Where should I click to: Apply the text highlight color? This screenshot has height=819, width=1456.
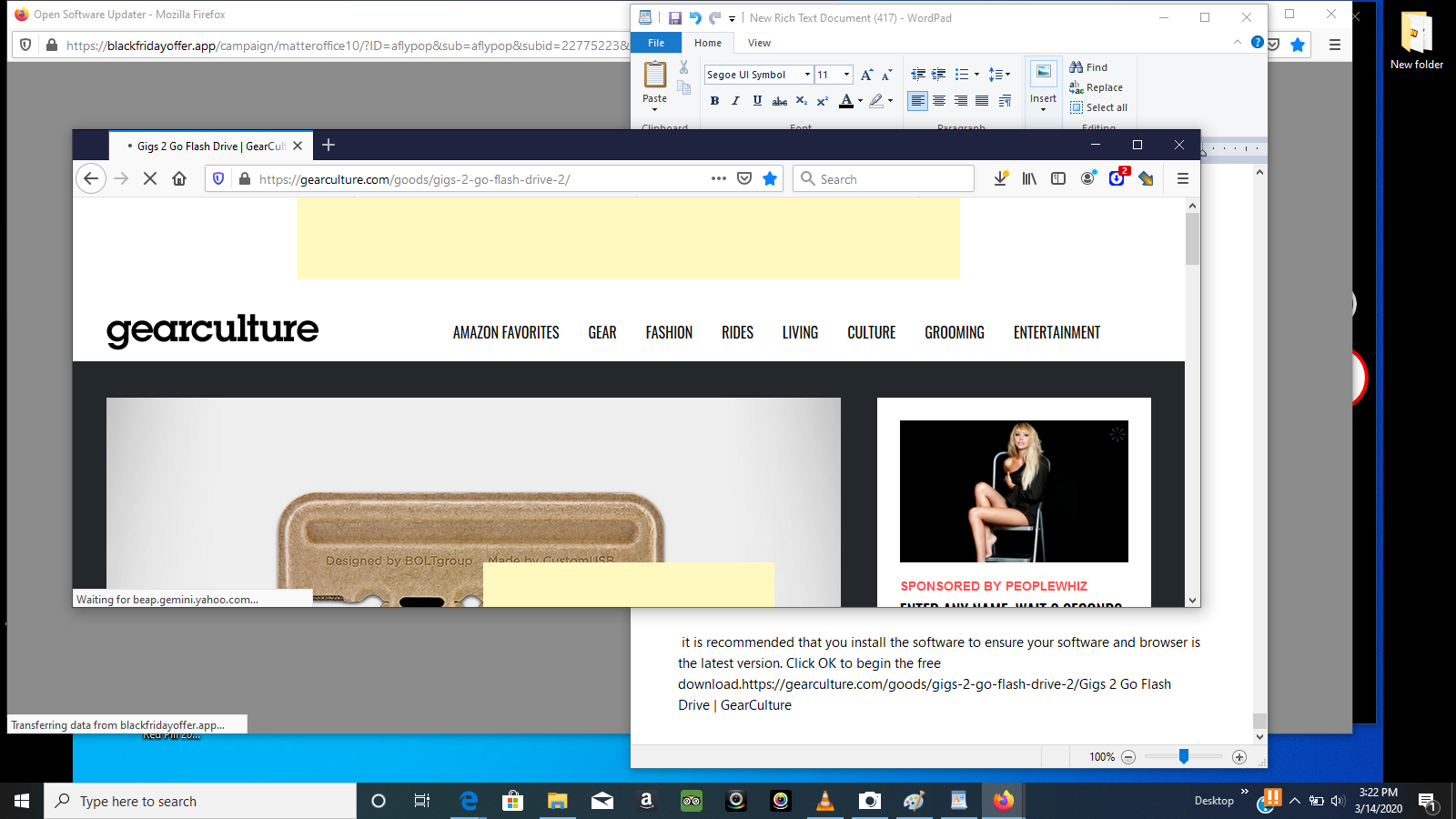point(876,101)
